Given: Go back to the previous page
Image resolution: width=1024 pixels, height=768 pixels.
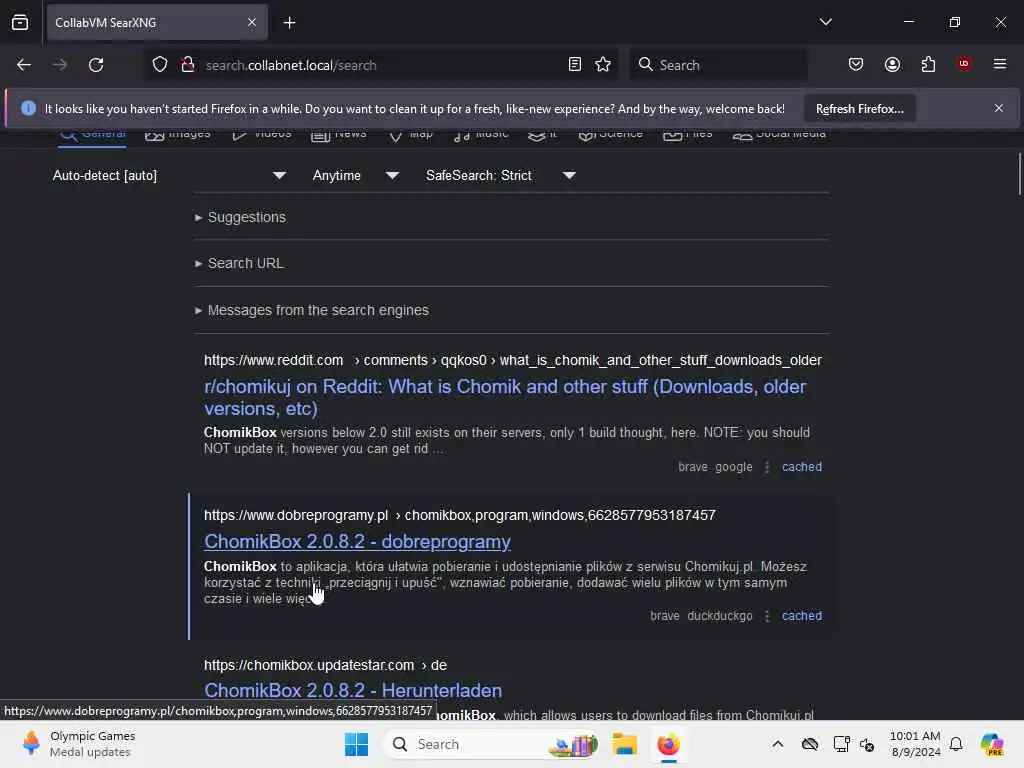Looking at the screenshot, I should pos(24,65).
